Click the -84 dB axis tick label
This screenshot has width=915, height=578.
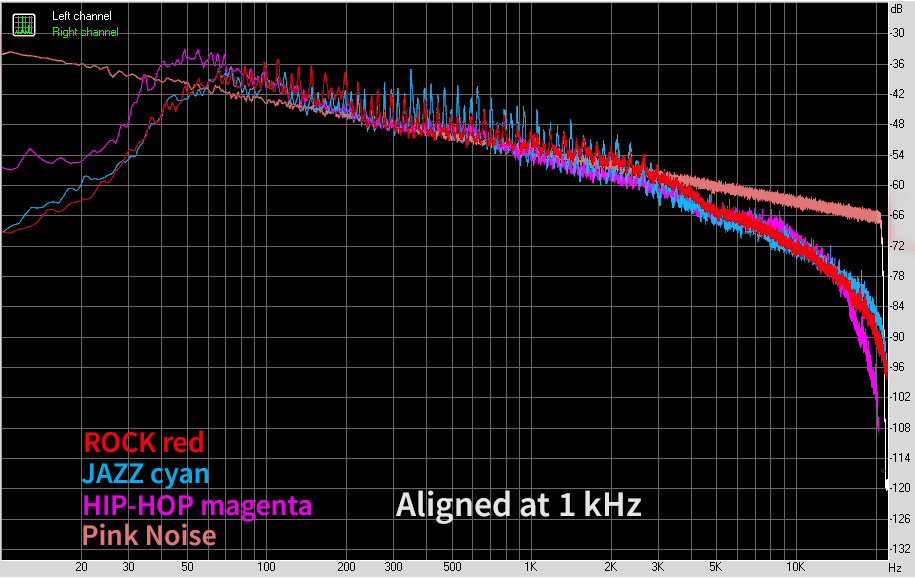click(897, 306)
